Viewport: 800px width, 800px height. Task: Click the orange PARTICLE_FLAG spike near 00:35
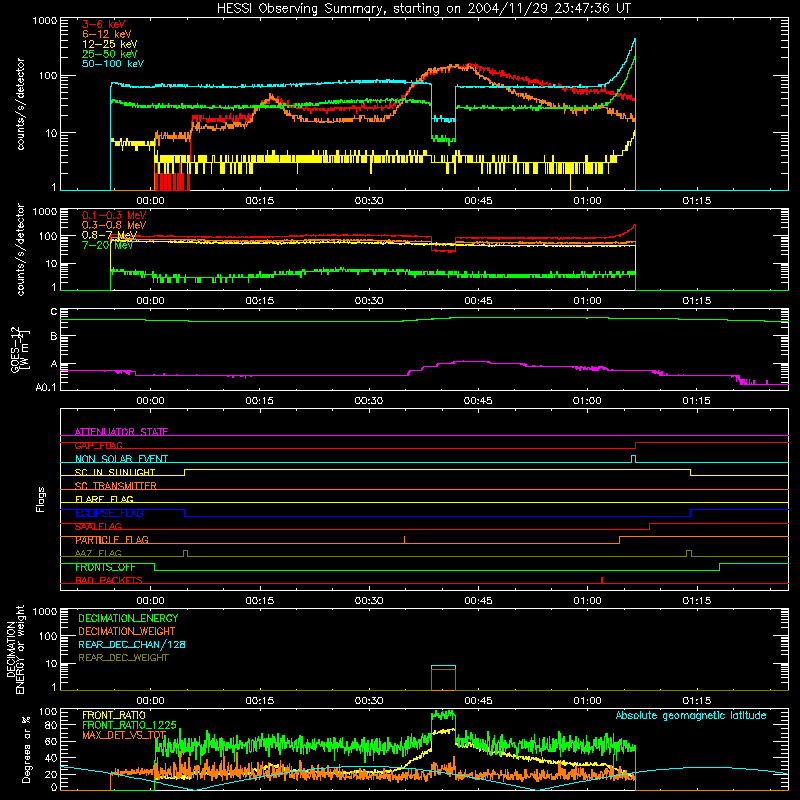click(x=405, y=539)
